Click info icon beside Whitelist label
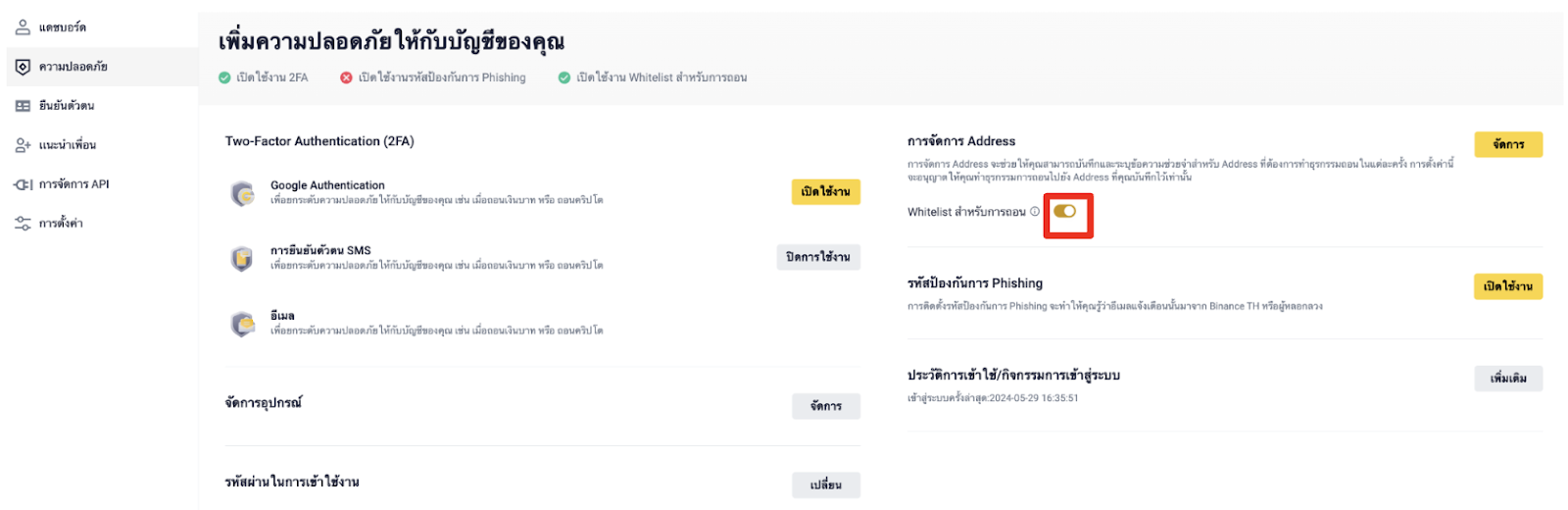This screenshot has height=510, width=1568. tap(1035, 212)
